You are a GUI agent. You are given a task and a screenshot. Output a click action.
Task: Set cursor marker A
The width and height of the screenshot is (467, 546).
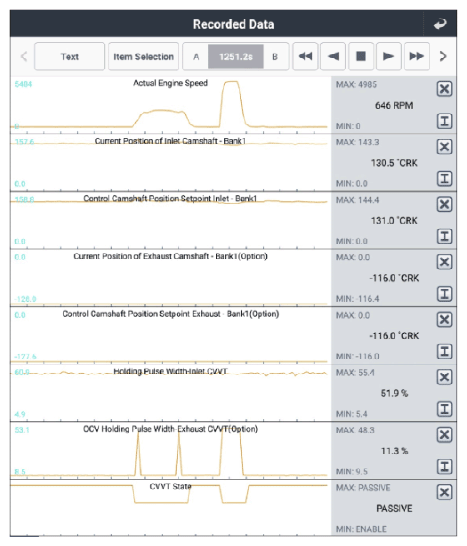click(x=196, y=56)
